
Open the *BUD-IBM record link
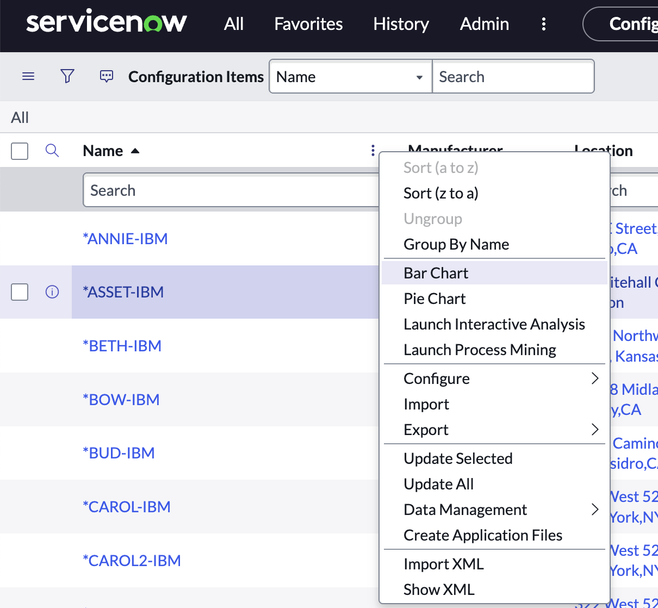pyautogui.click(x=119, y=453)
